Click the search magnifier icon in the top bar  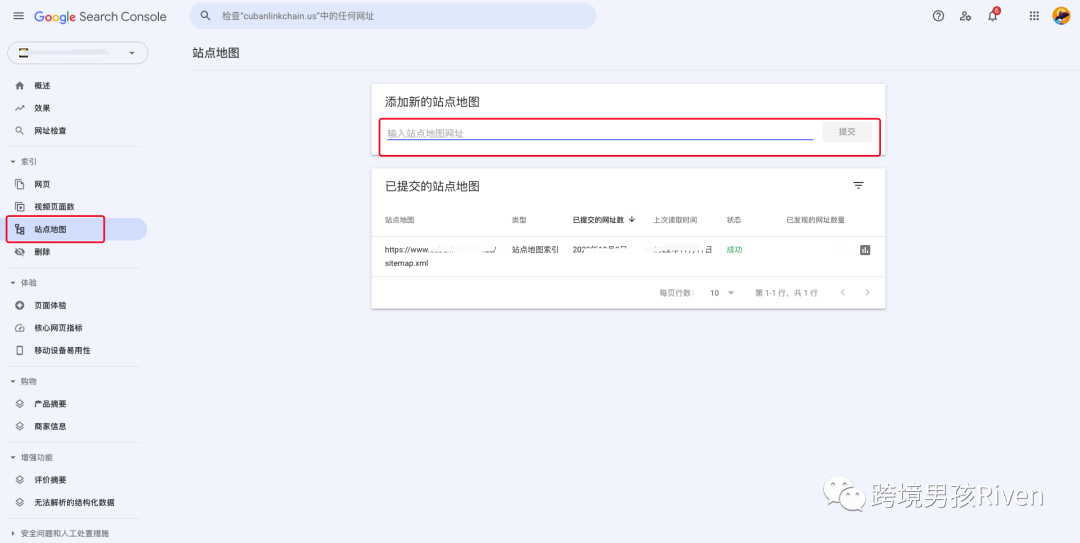coord(205,16)
